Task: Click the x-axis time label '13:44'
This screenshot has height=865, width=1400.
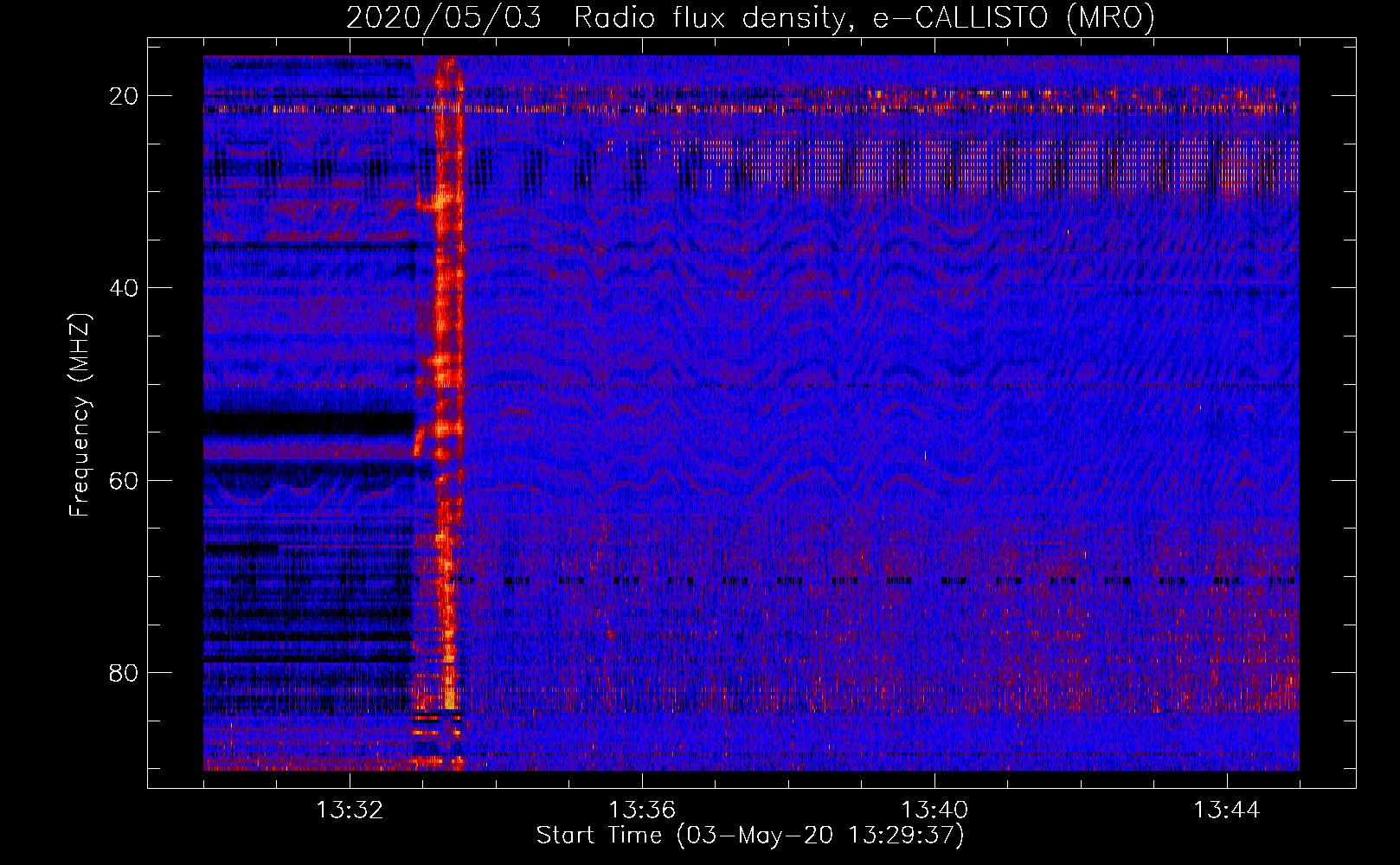Action: coord(1227,811)
